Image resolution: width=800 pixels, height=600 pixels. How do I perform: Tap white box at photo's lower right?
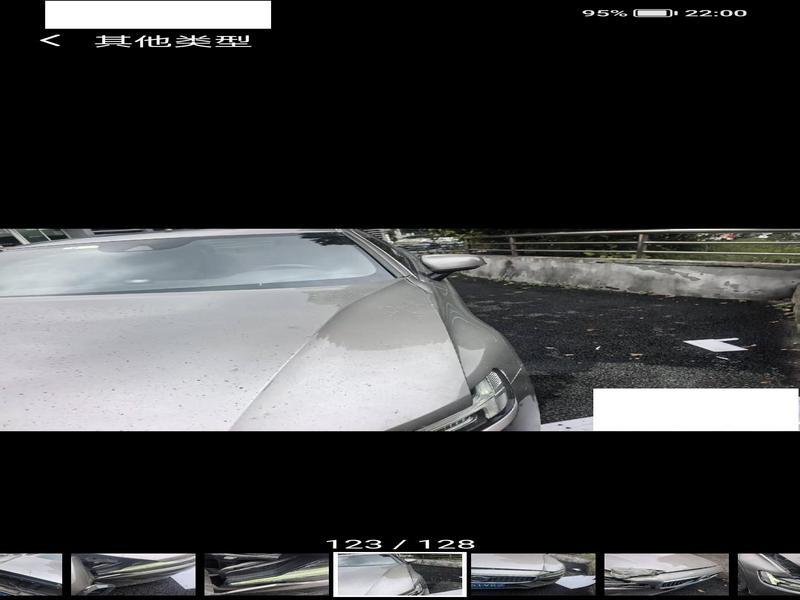click(695, 409)
